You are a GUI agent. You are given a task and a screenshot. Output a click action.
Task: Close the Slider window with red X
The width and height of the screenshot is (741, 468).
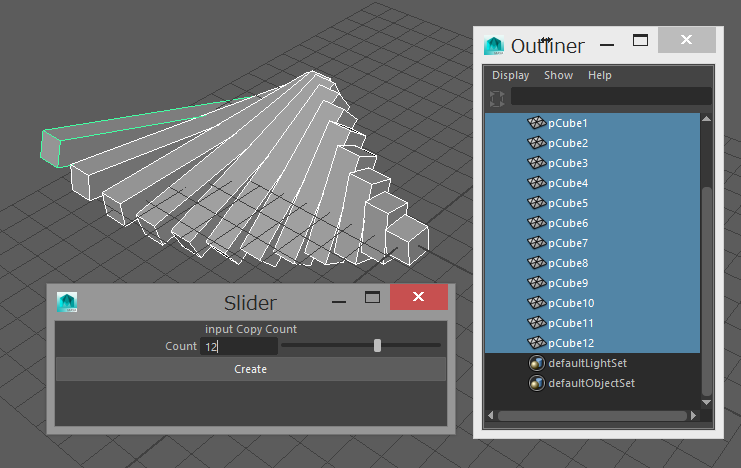pos(419,297)
